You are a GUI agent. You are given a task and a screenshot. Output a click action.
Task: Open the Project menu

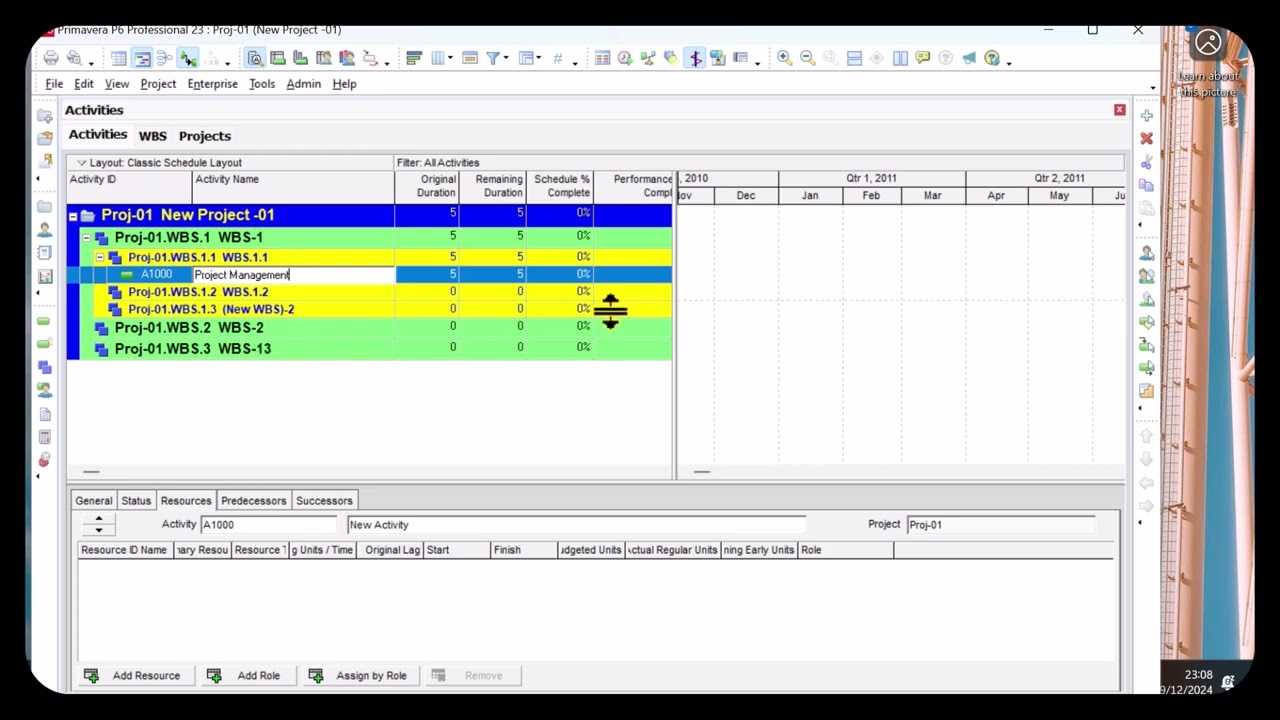coord(158,84)
